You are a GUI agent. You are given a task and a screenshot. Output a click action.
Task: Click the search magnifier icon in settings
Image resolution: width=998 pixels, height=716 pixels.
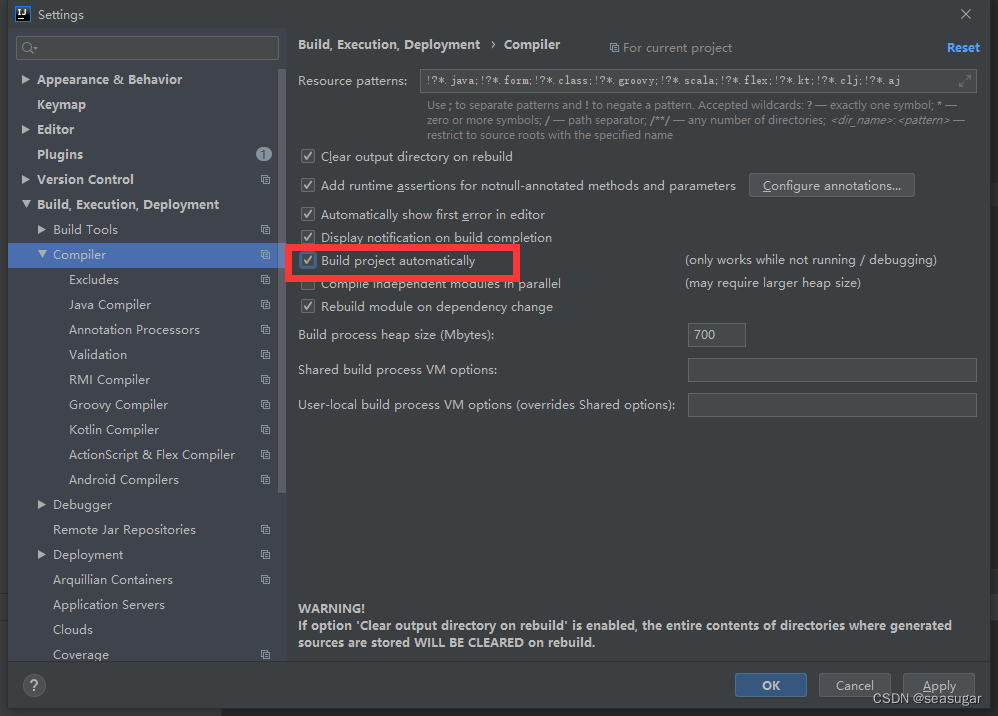coord(29,48)
